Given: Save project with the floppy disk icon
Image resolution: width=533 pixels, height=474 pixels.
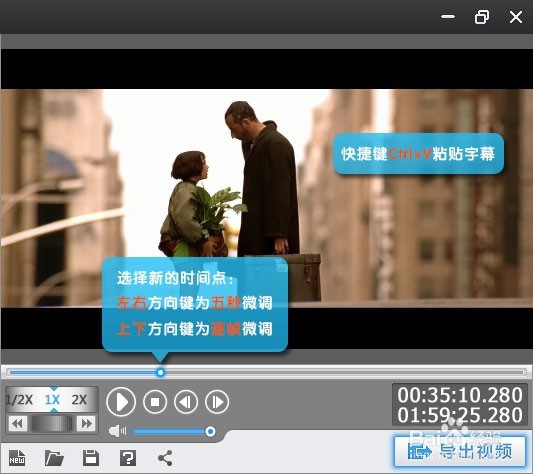Looking at the screenshot, I should point(91,458).
